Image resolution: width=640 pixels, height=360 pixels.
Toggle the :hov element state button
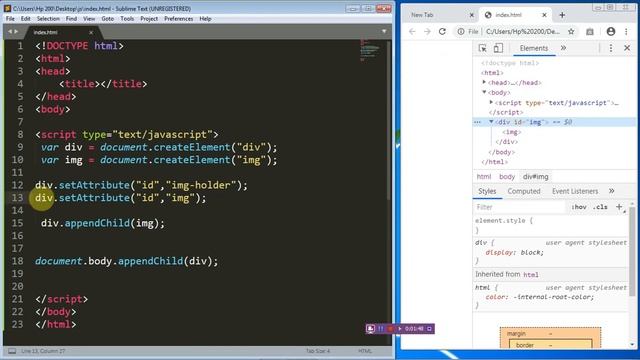click(x=579, y=207)
